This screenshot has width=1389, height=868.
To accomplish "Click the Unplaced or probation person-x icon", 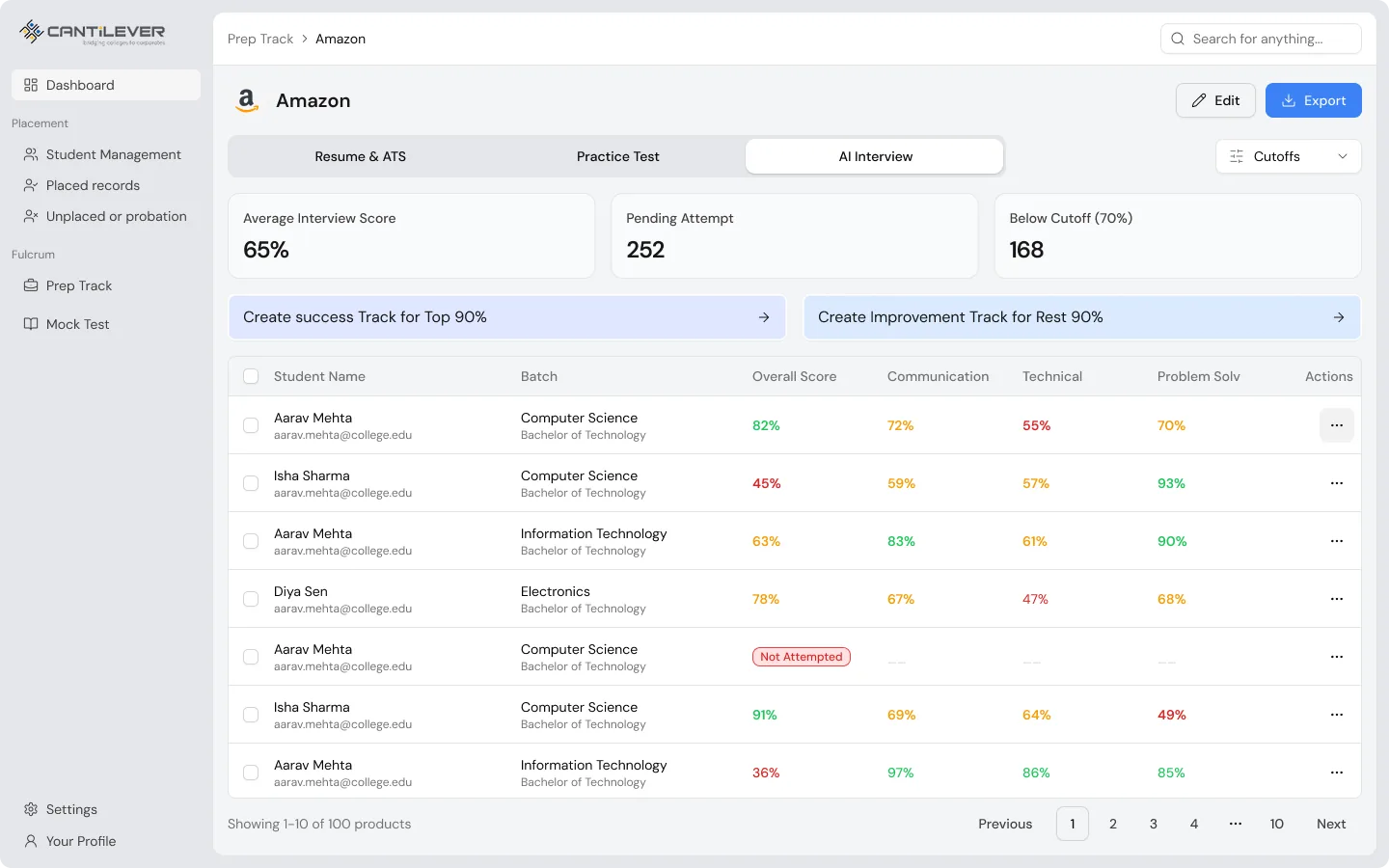I will point(31,216).
